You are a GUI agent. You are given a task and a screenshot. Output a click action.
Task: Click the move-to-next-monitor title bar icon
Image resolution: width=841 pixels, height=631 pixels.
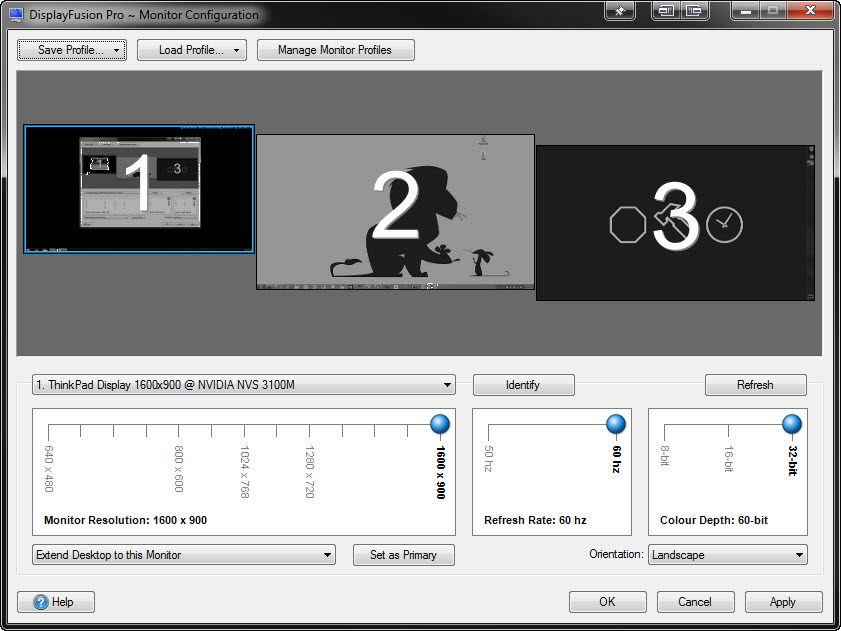pyautogui.click(x=666, y=11)
